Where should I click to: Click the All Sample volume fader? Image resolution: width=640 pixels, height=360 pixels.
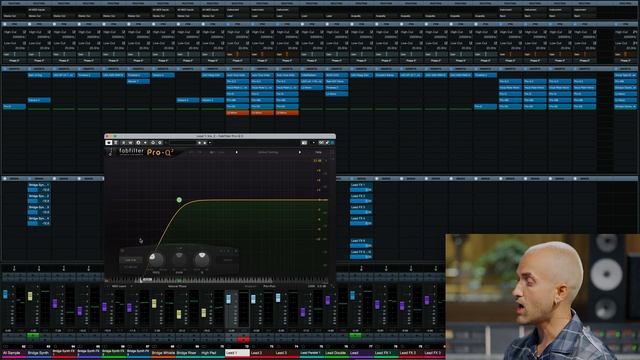coord(5,294)
